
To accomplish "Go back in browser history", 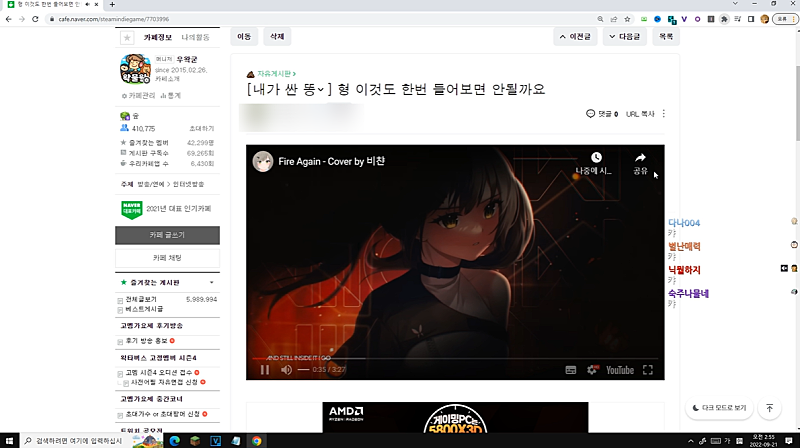I will pos(9,19).
